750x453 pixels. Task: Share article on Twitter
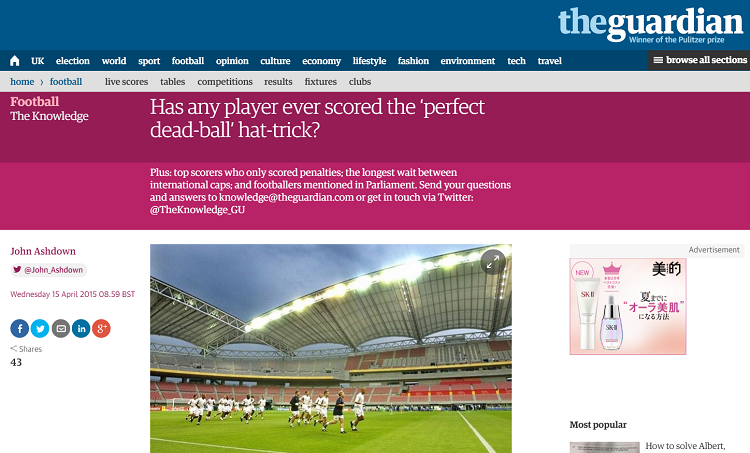(40, 329)
